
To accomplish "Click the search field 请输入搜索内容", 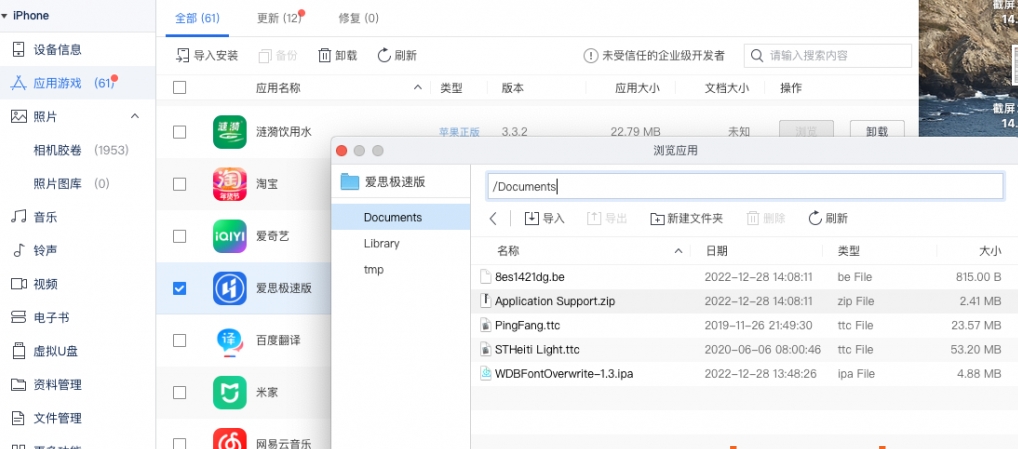I will [x=828, y=56].
